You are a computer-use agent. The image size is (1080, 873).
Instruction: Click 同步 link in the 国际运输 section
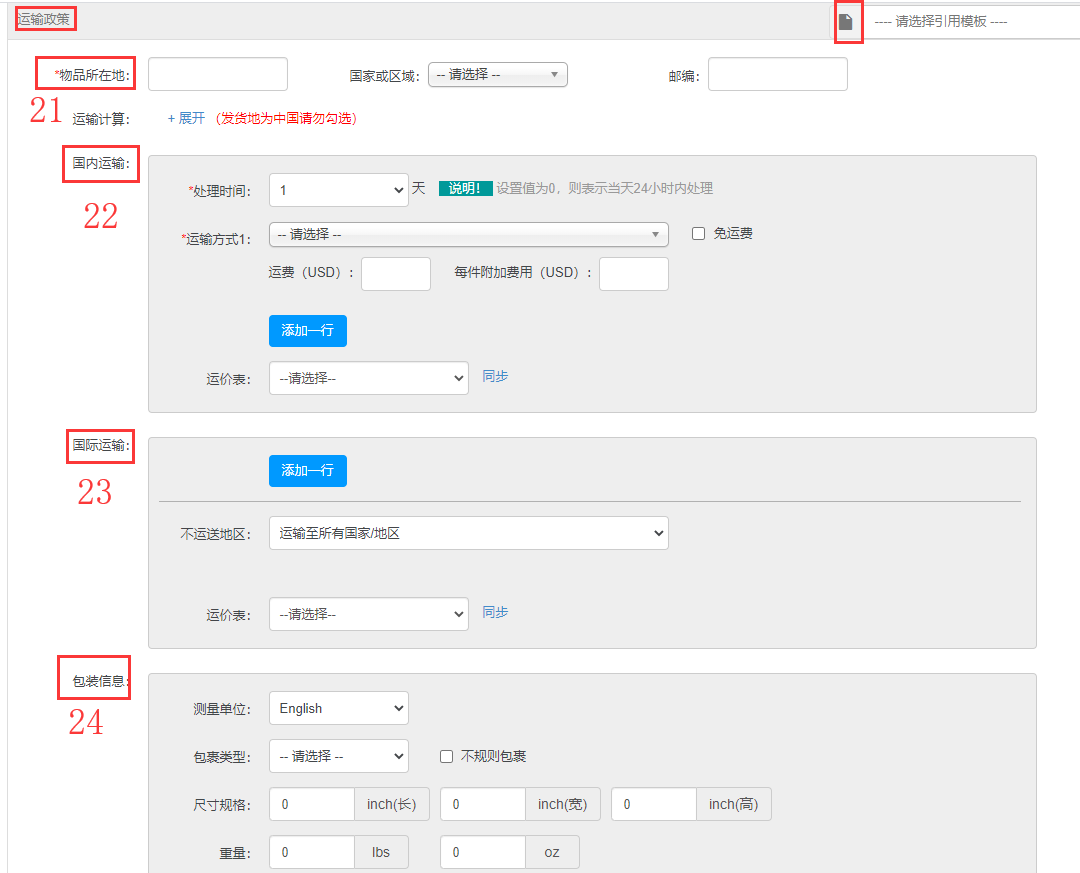[495, 613]
